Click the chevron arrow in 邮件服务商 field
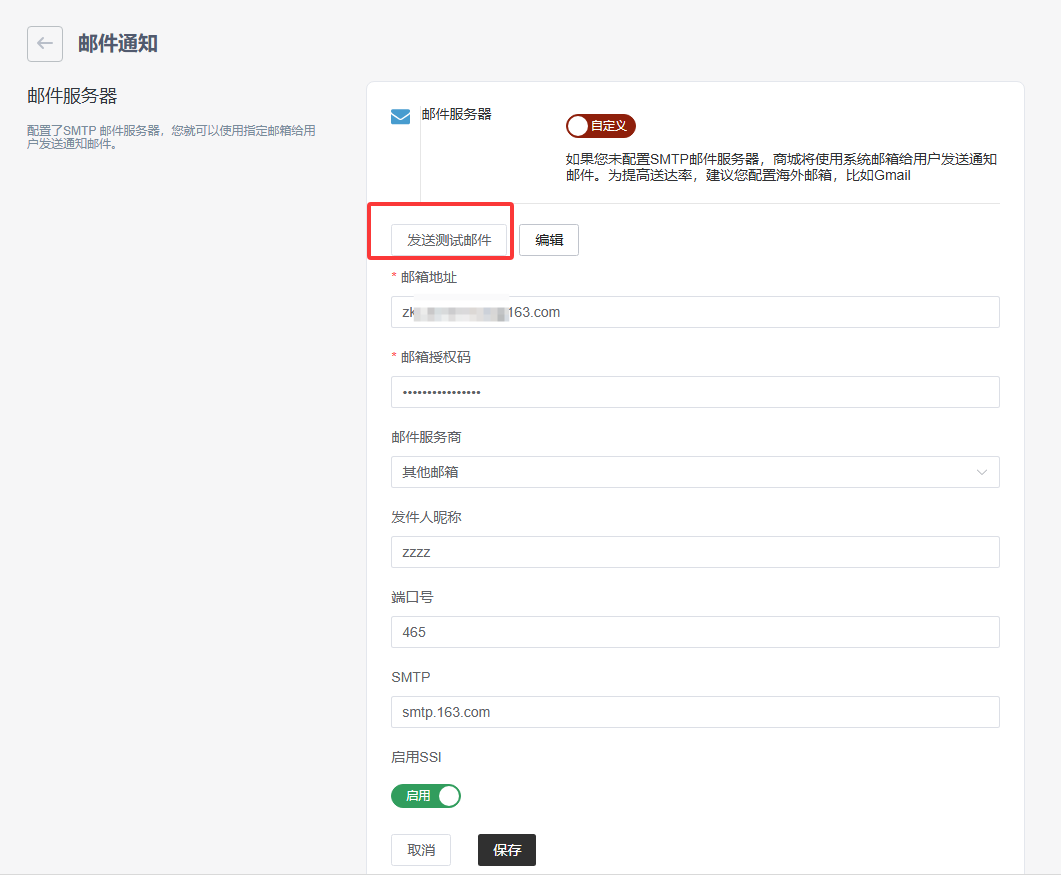The width and height of the screenshot is (1061, 875). [982, 472]
